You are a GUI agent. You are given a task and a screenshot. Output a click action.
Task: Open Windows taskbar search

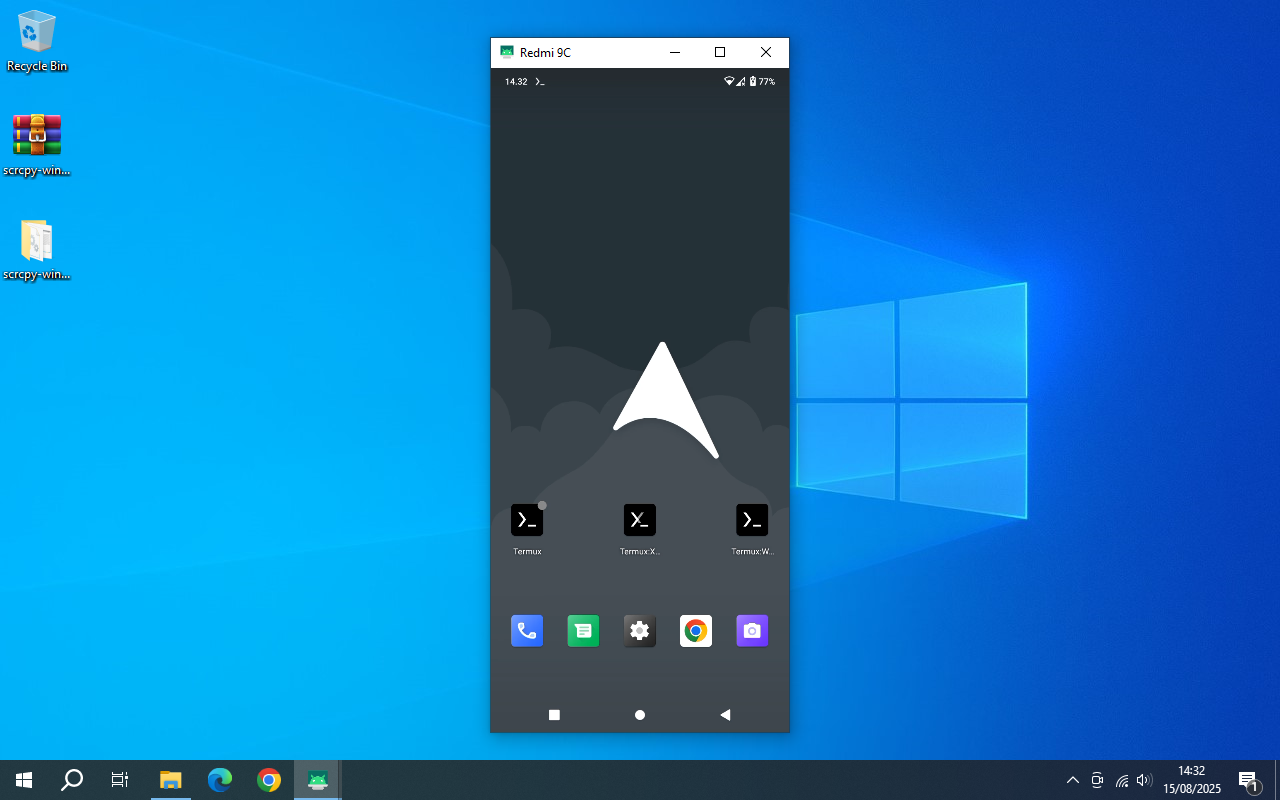point(72,780)
